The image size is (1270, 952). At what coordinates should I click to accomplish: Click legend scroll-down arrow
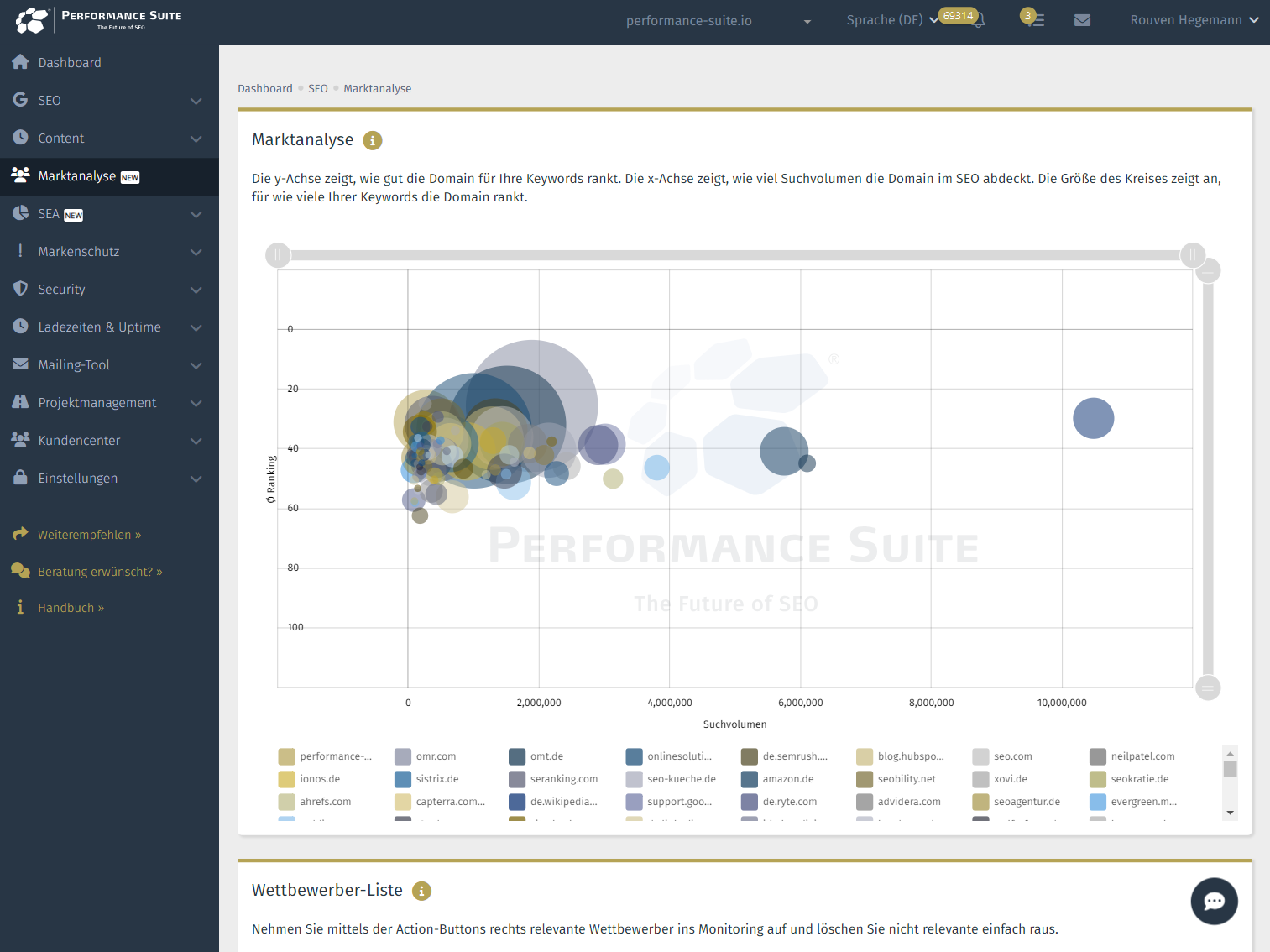(1231, 813)
